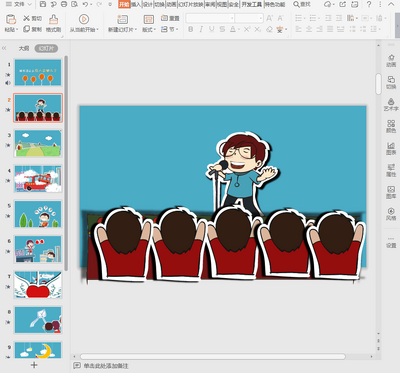Screen dimensions: 400x373
Task: Click the vertical scrollbar thumb of editor
Action: (378, 84)
